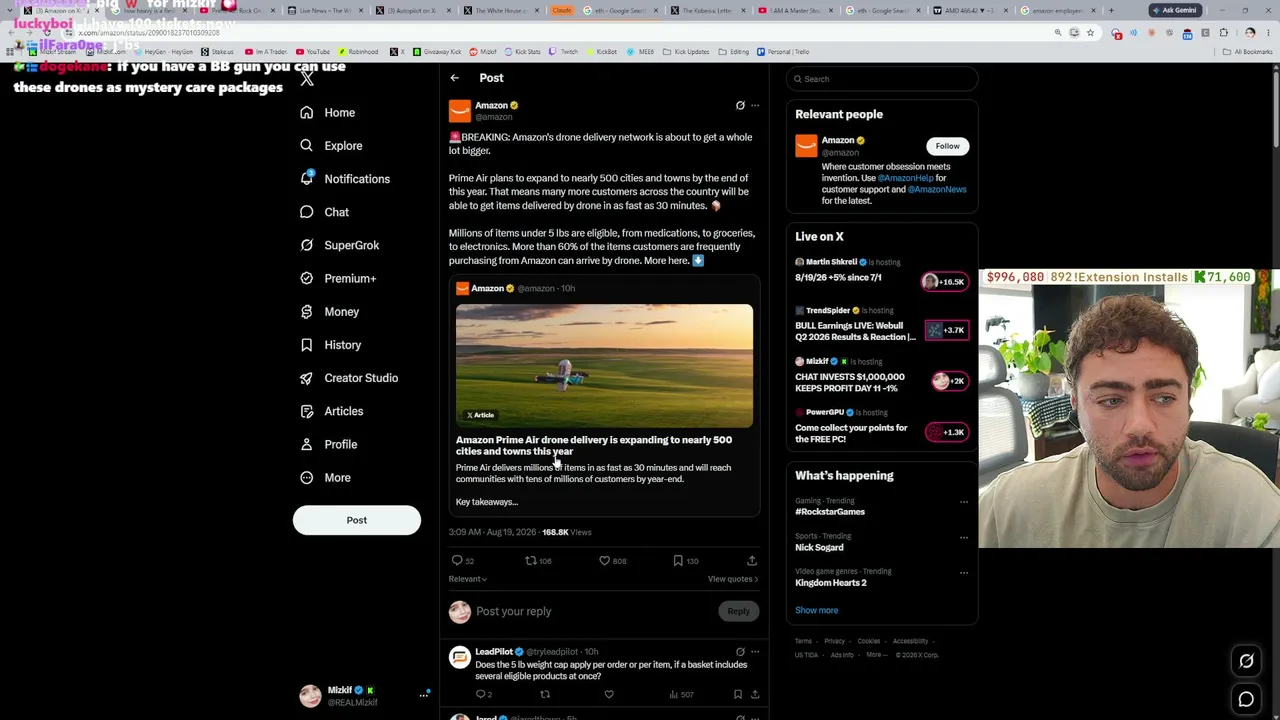The image size is (1280, 720).
Task: Open the Kick Updates bookmarks folder
Action: click(687, 52)
